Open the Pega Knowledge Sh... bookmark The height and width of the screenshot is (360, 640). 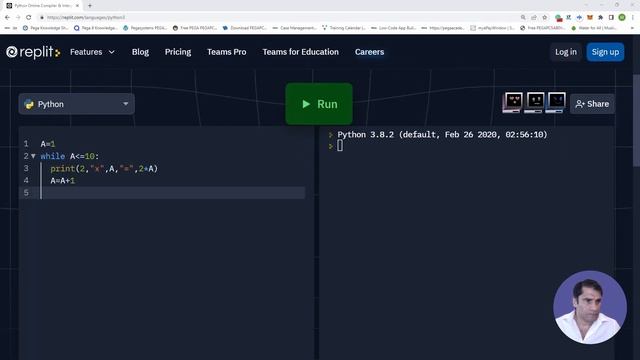coord(46,28)
